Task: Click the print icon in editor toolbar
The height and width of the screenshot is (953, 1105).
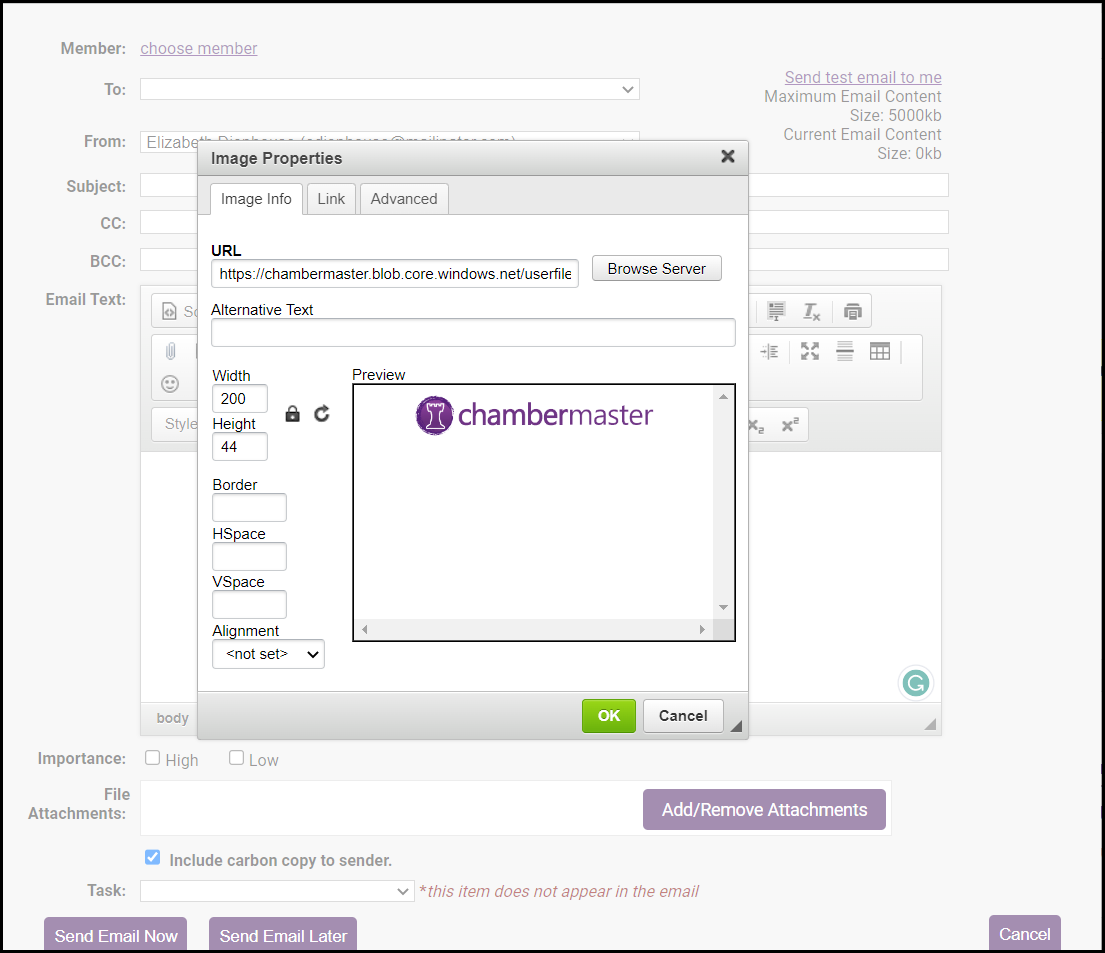Action: pyautogui.click(x=852, y=311)
